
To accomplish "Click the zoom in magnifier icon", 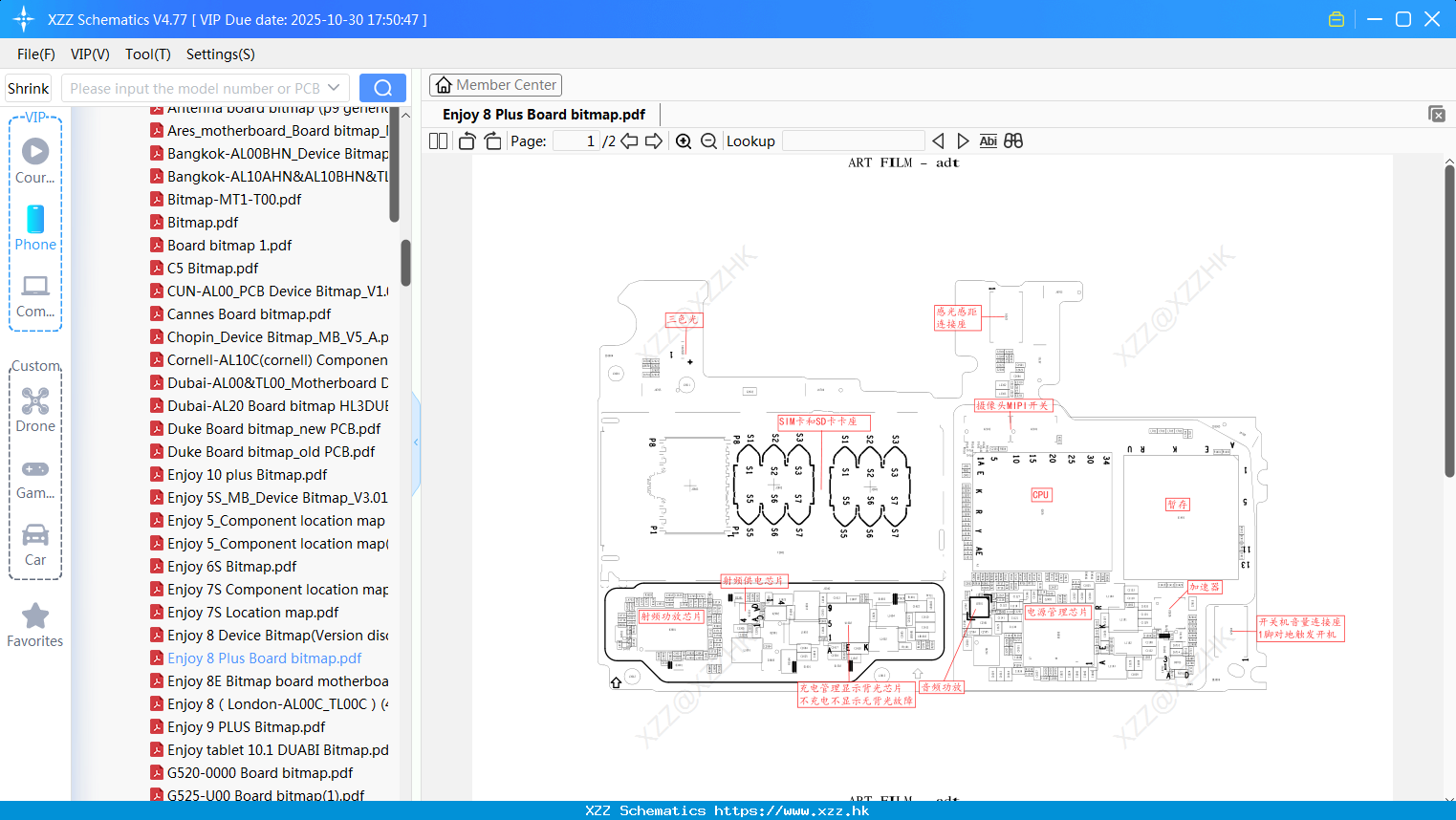I will pyautogui.click(x=684, y=141).
